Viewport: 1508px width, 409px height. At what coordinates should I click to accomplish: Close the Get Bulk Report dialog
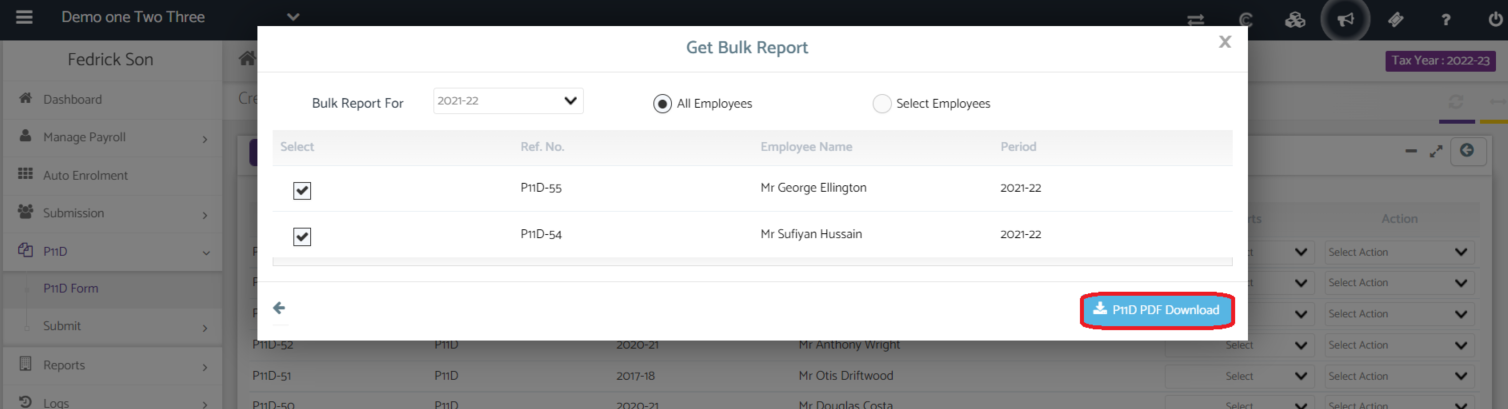[x=1224, y=42]
